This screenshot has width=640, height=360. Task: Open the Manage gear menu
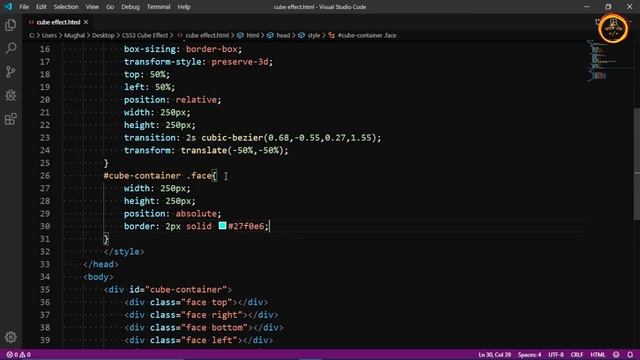pos(11,337)
